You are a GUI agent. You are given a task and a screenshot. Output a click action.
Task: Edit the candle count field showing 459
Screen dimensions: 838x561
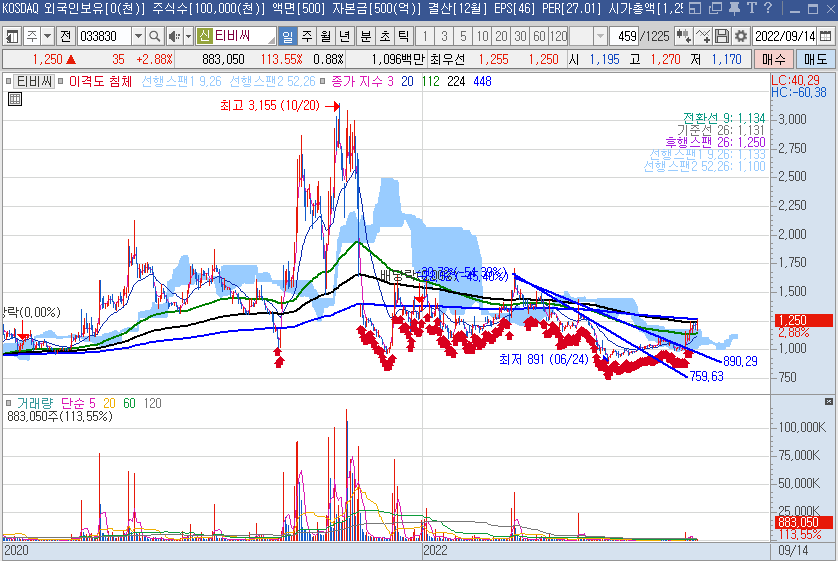coord(624,36)
